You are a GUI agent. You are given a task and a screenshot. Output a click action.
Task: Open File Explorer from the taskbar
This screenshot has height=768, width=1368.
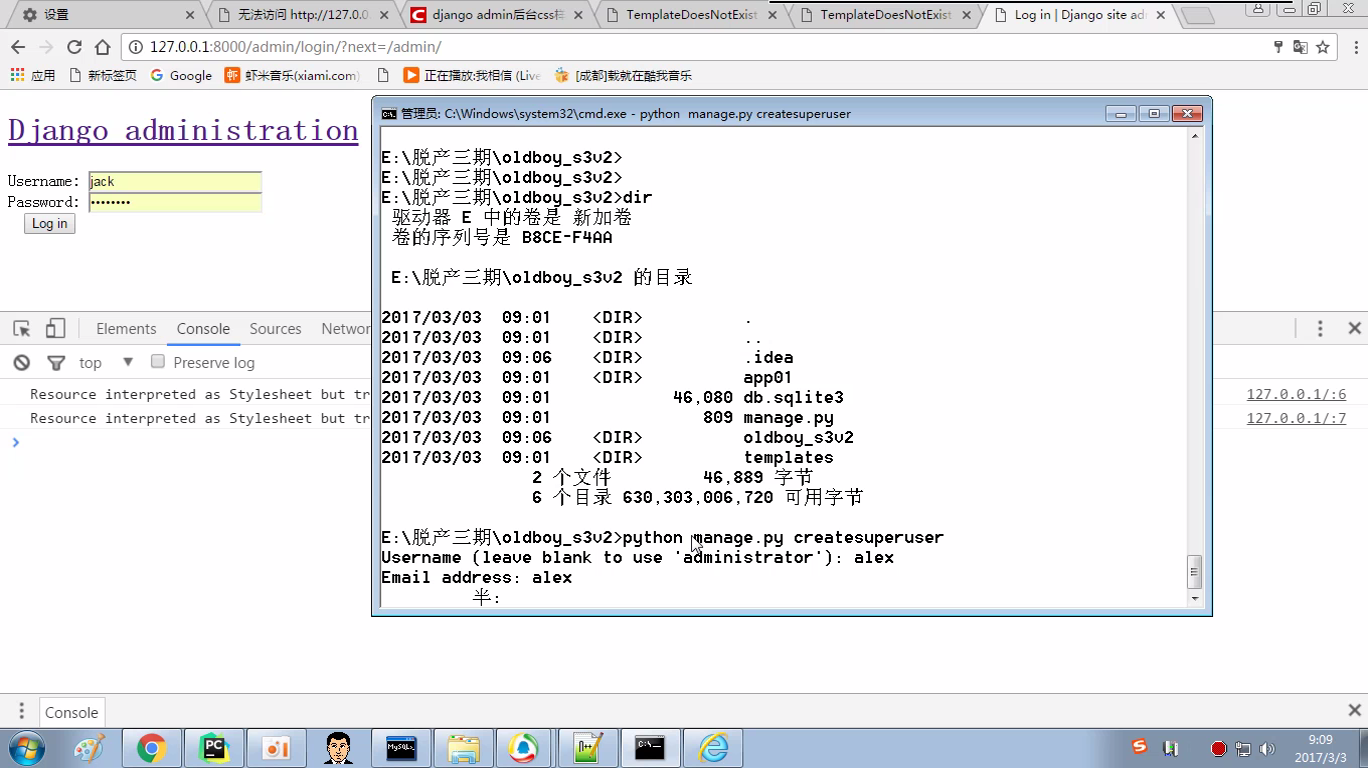(x=463, y=748)
